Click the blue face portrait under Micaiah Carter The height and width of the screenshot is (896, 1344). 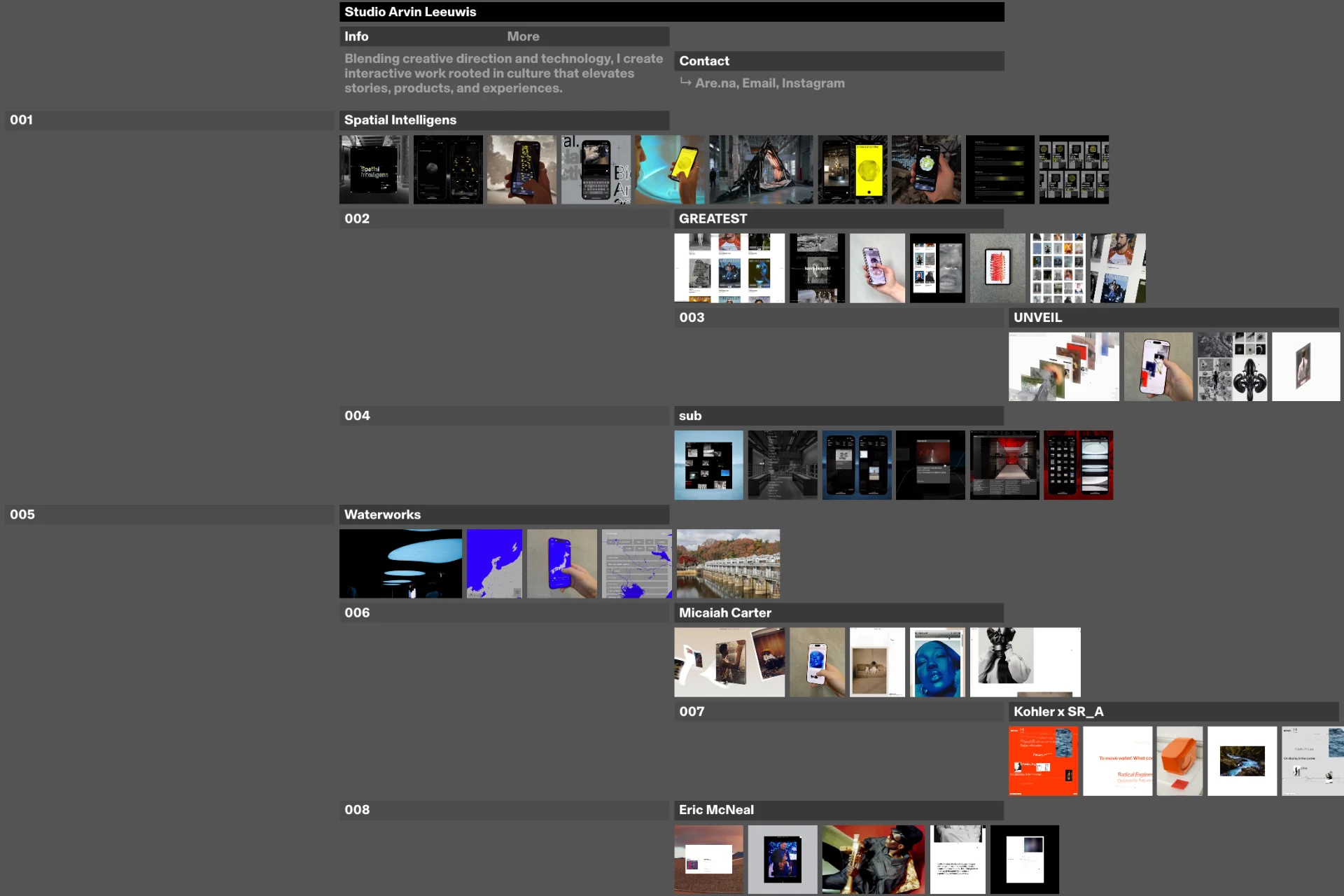point(937,662)
